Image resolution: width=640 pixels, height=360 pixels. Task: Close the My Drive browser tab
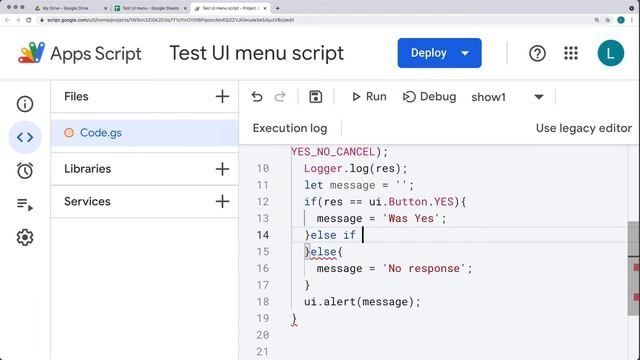(106, 8)
